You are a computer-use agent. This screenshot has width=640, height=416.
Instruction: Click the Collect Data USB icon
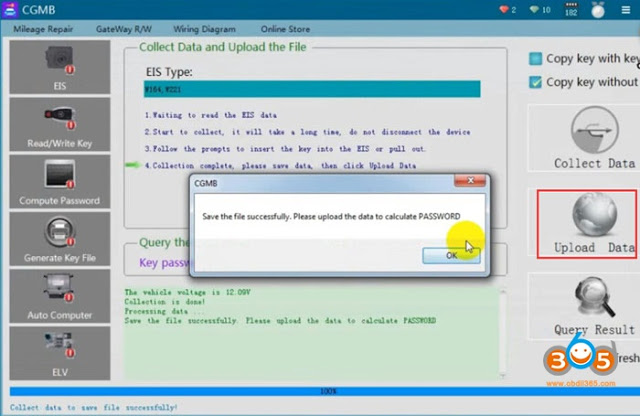pyautogui.click(x=595, y=130)
